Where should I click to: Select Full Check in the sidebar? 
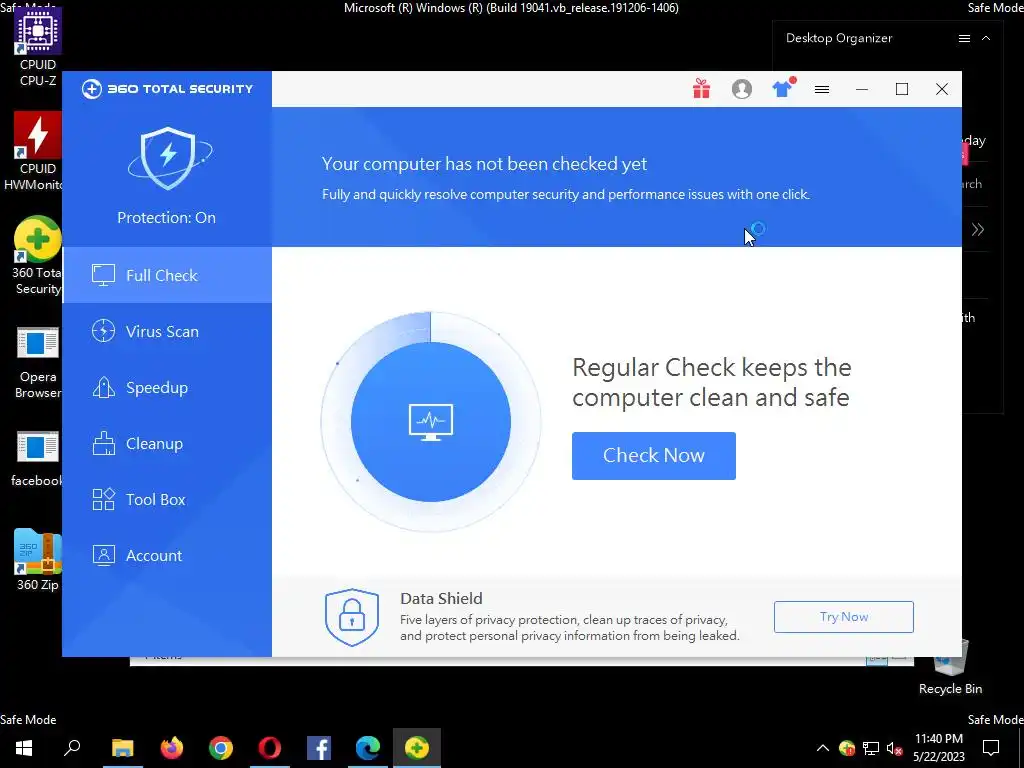tap(167, 275)
